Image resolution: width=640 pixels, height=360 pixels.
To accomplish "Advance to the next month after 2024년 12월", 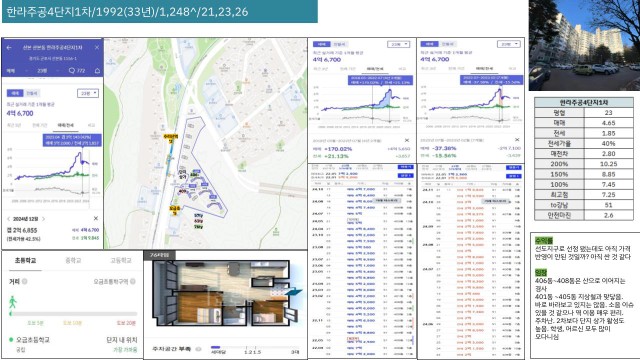I will [44, 219].
